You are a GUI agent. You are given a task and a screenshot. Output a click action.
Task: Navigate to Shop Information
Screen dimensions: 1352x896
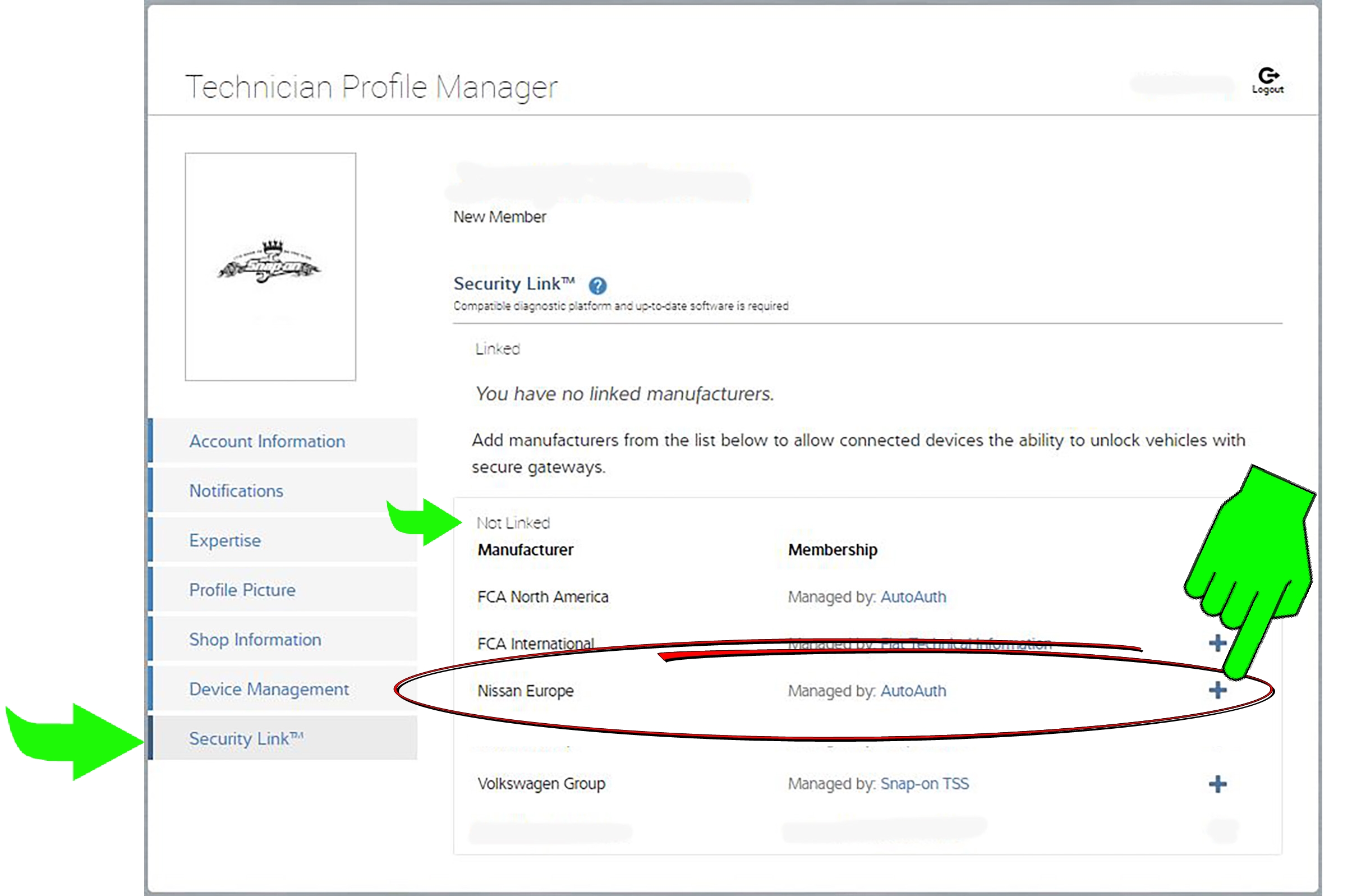point(255,640)
